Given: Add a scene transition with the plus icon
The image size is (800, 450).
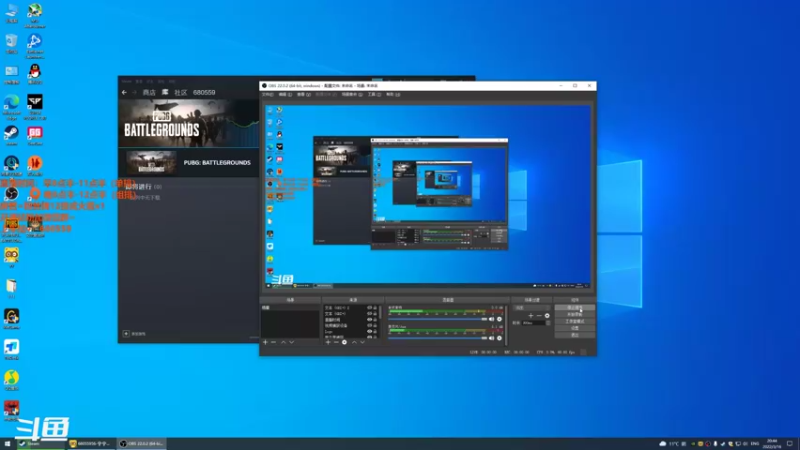Looking at the screenshot, I should tap(531, 316).
